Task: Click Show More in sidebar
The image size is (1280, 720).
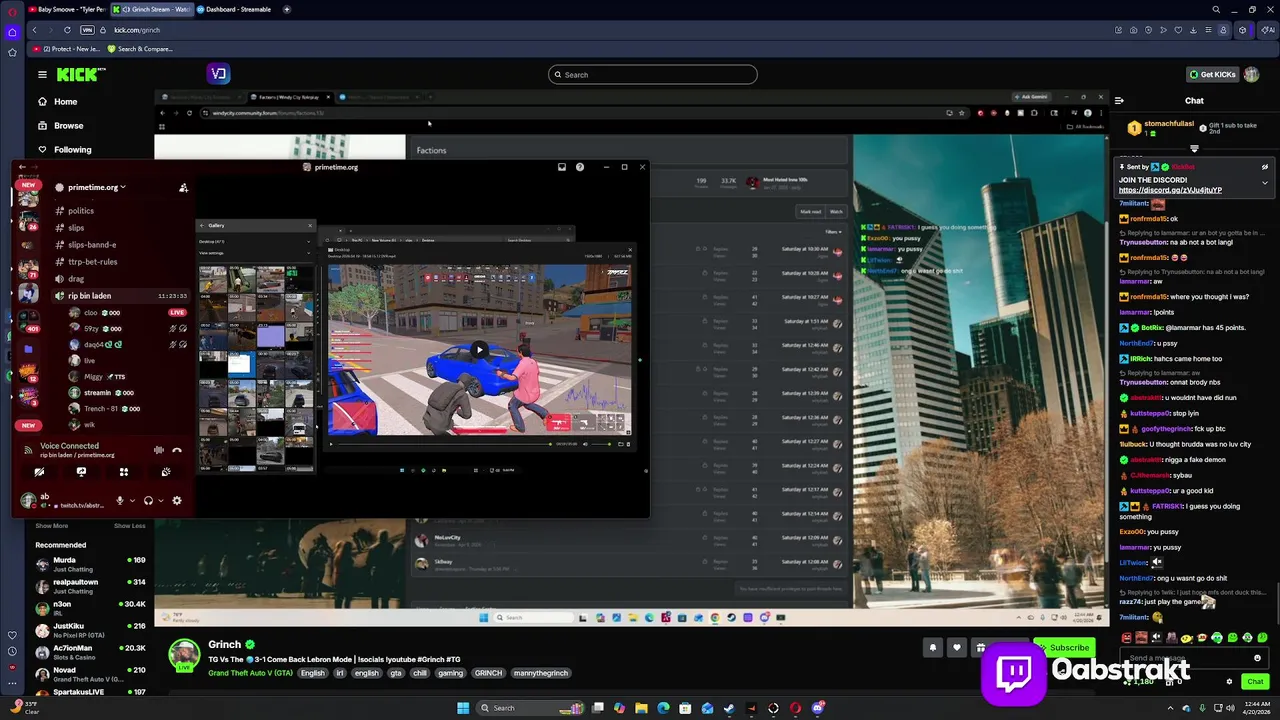Action: coord(52,526)
